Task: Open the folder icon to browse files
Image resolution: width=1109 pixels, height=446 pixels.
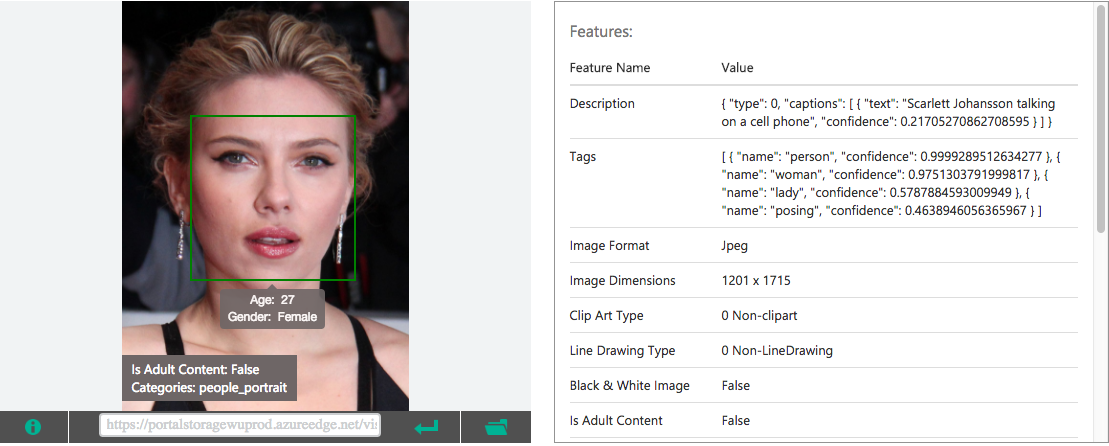Action: click(497, 427)
